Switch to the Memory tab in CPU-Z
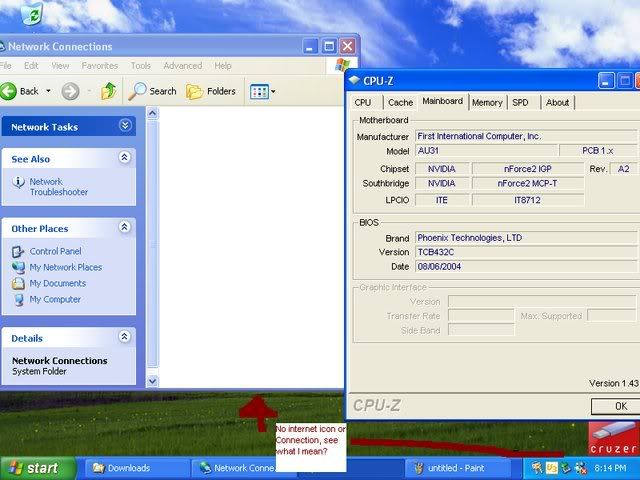The height and width of the screenshot is (480, 640). (x=487, y=102)
